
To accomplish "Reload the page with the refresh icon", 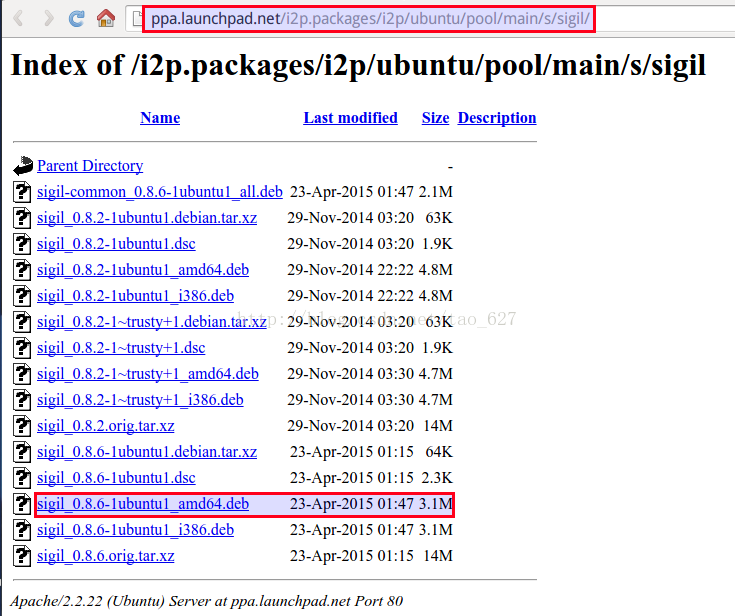I will (x=76, y=19).
